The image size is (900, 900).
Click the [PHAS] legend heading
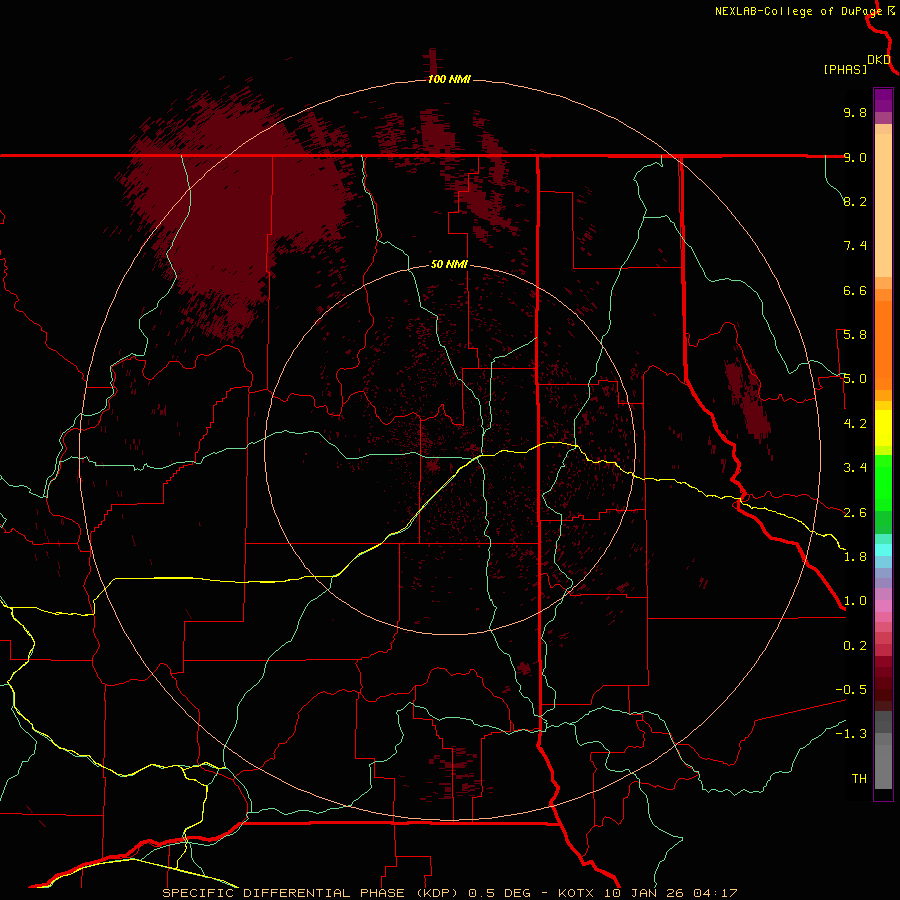(845, 69)
